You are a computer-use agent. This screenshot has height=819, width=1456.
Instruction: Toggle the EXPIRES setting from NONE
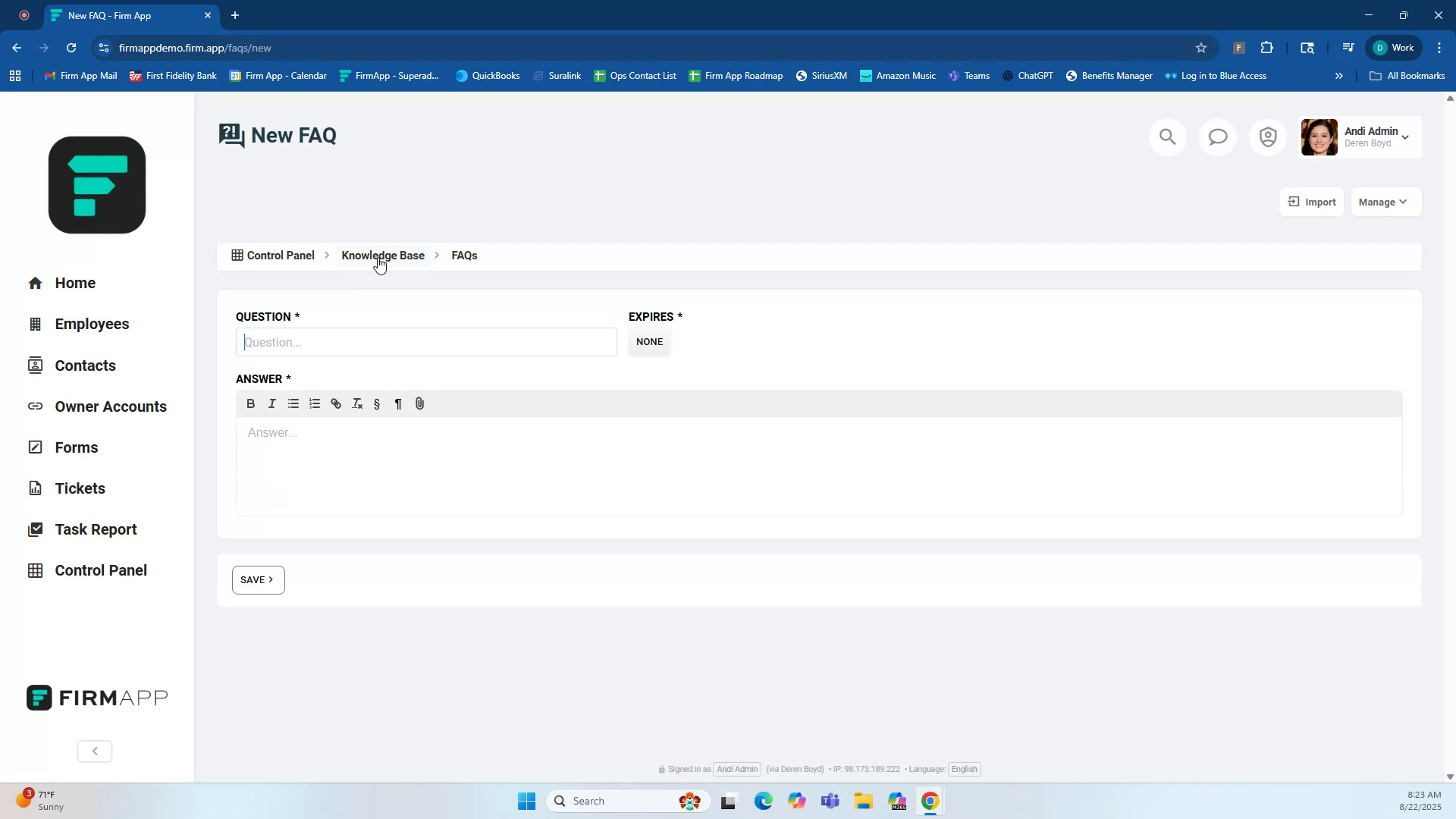649,342
